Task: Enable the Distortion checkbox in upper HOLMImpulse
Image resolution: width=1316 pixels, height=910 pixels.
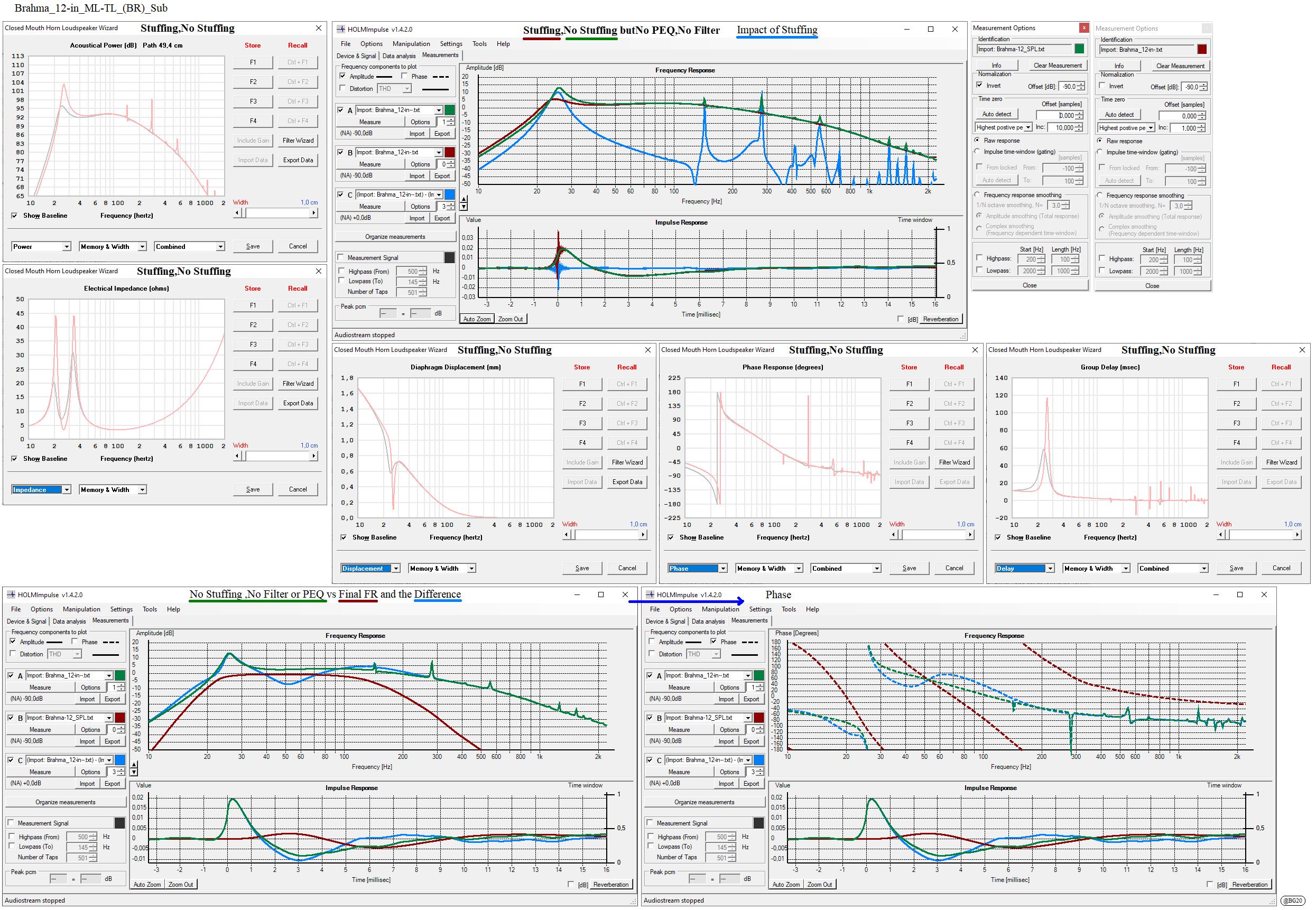Action: 342,88
